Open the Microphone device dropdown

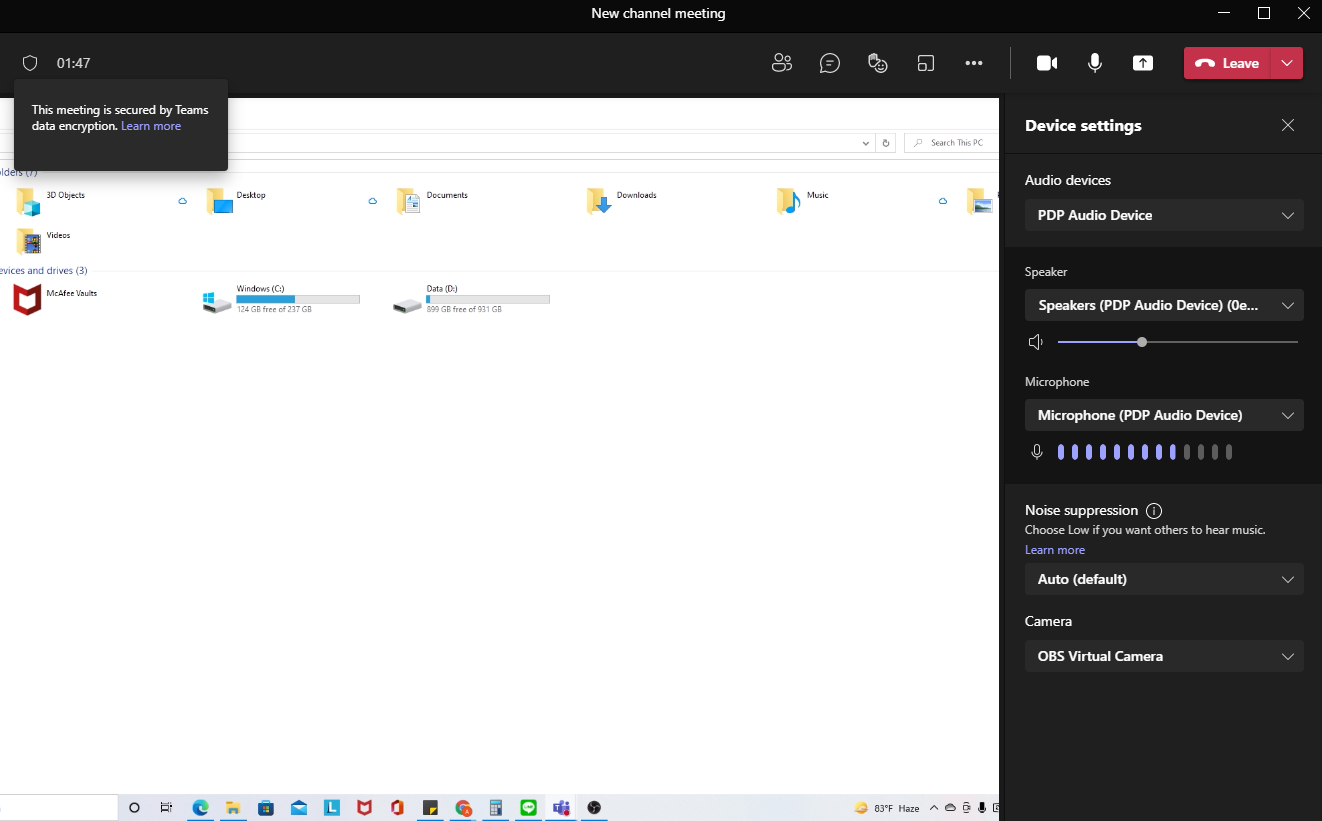coord(1164,415)
